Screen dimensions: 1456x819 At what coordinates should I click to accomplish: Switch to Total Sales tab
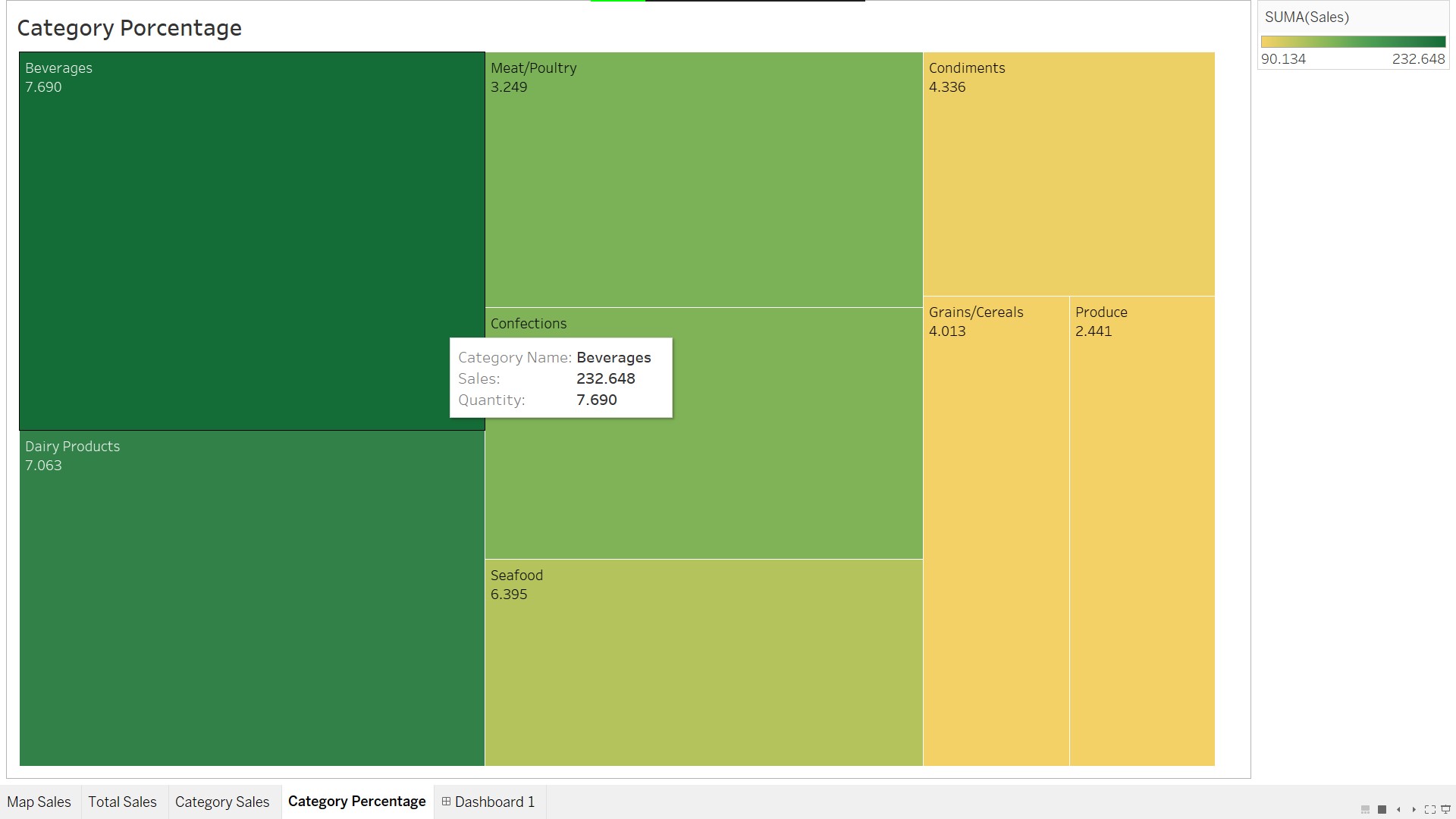pyautogui.click(x=122, y=802)
